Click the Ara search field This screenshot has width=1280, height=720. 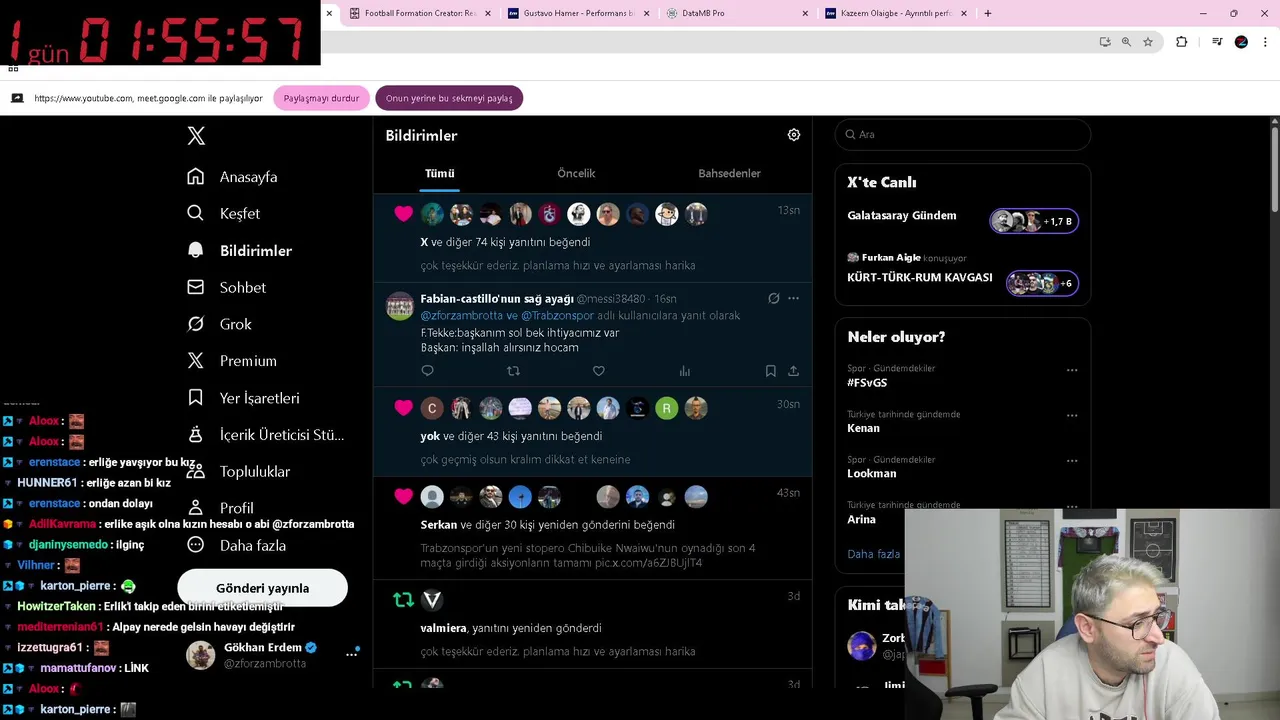click(x=962, y=134)
